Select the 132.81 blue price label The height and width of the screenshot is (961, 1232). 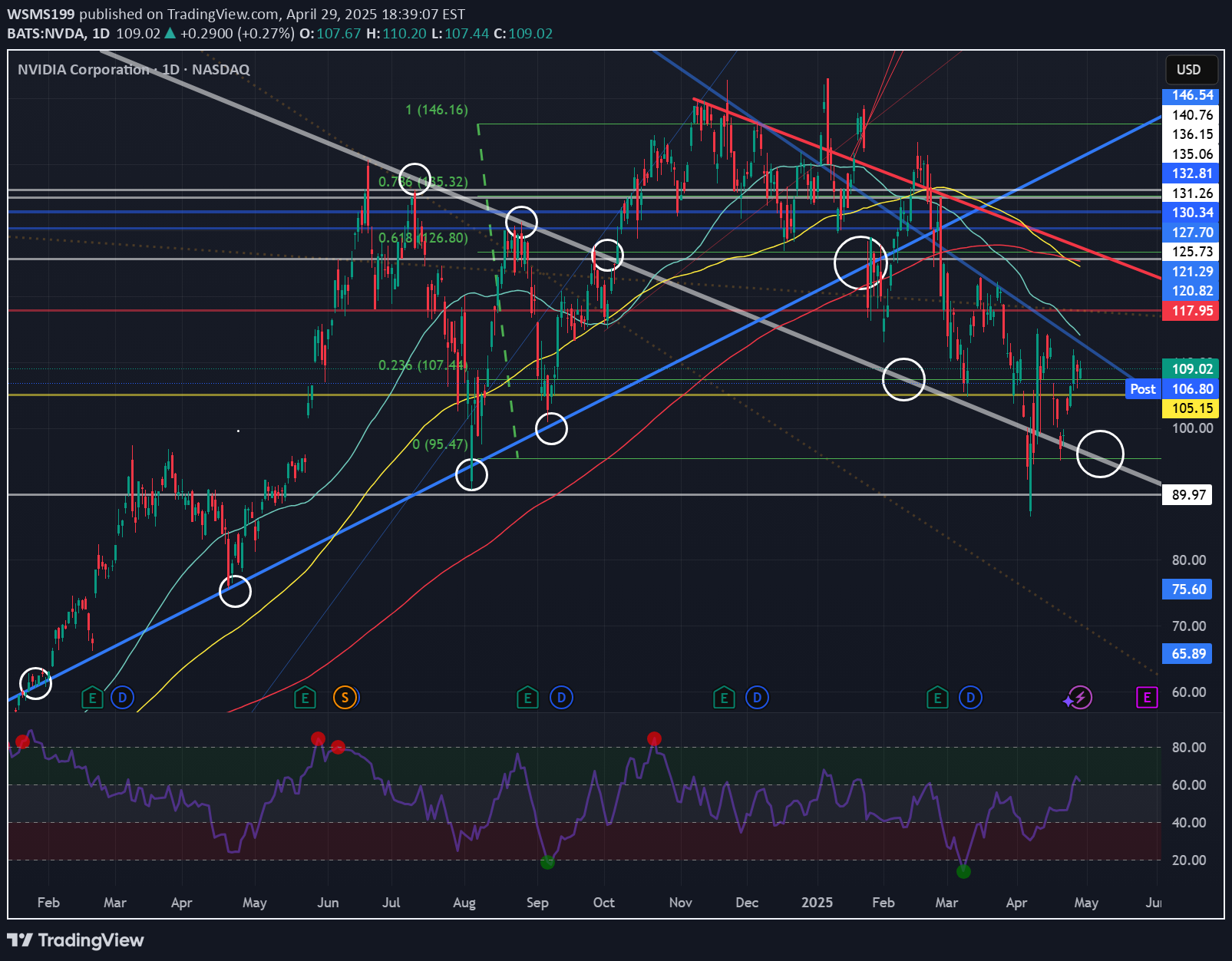coord(1191,173)
